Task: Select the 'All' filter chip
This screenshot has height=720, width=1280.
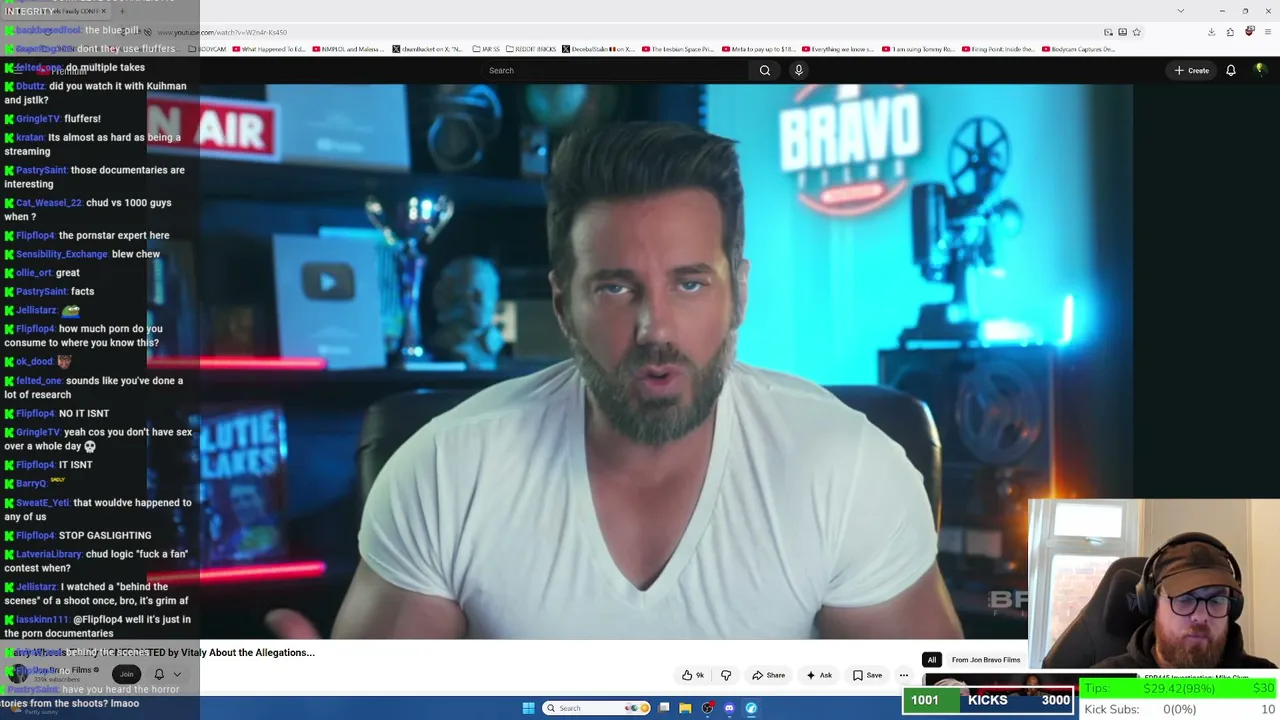Action: coord(932,660)
